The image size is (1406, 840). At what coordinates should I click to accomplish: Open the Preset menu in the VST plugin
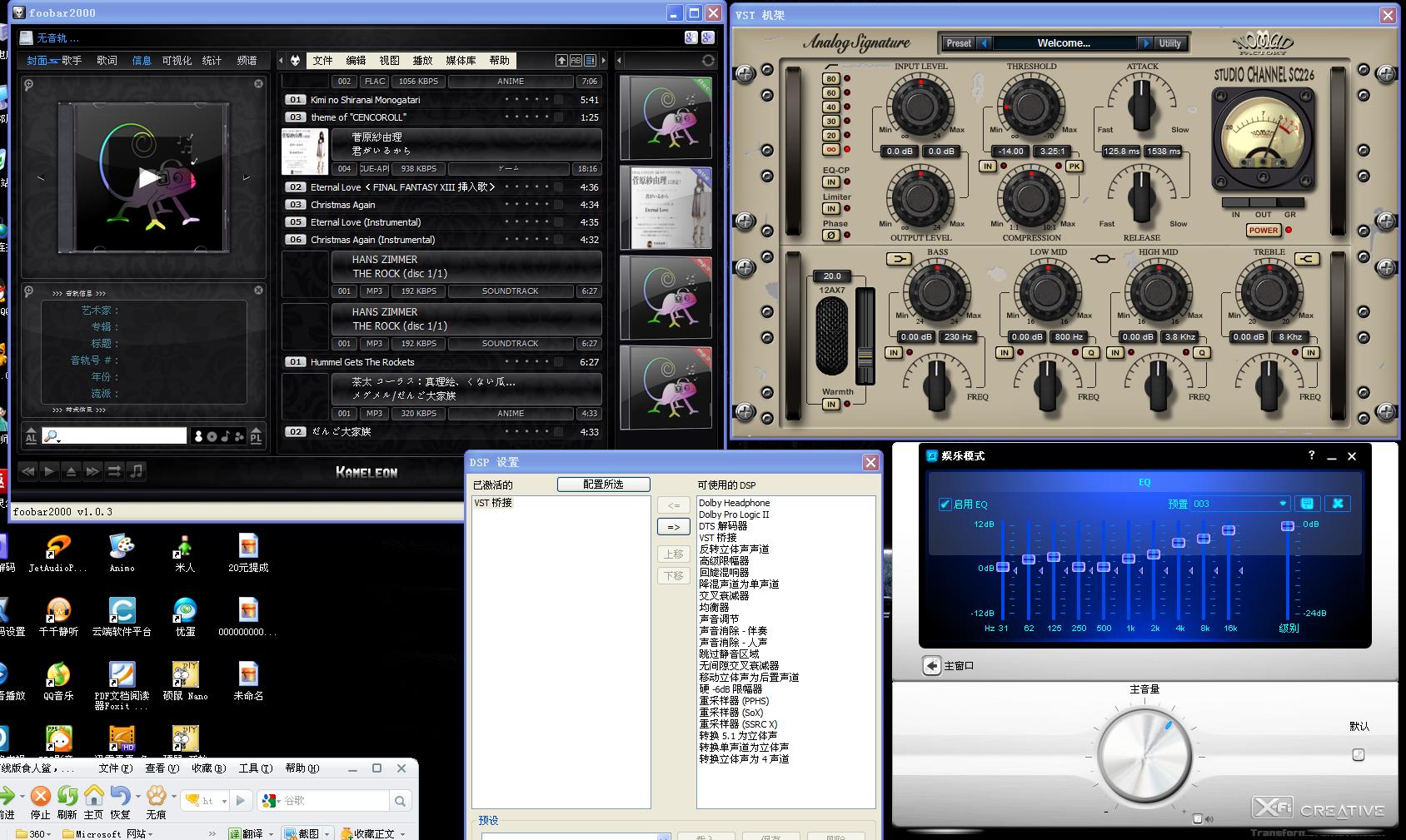(x=959, y=43)
